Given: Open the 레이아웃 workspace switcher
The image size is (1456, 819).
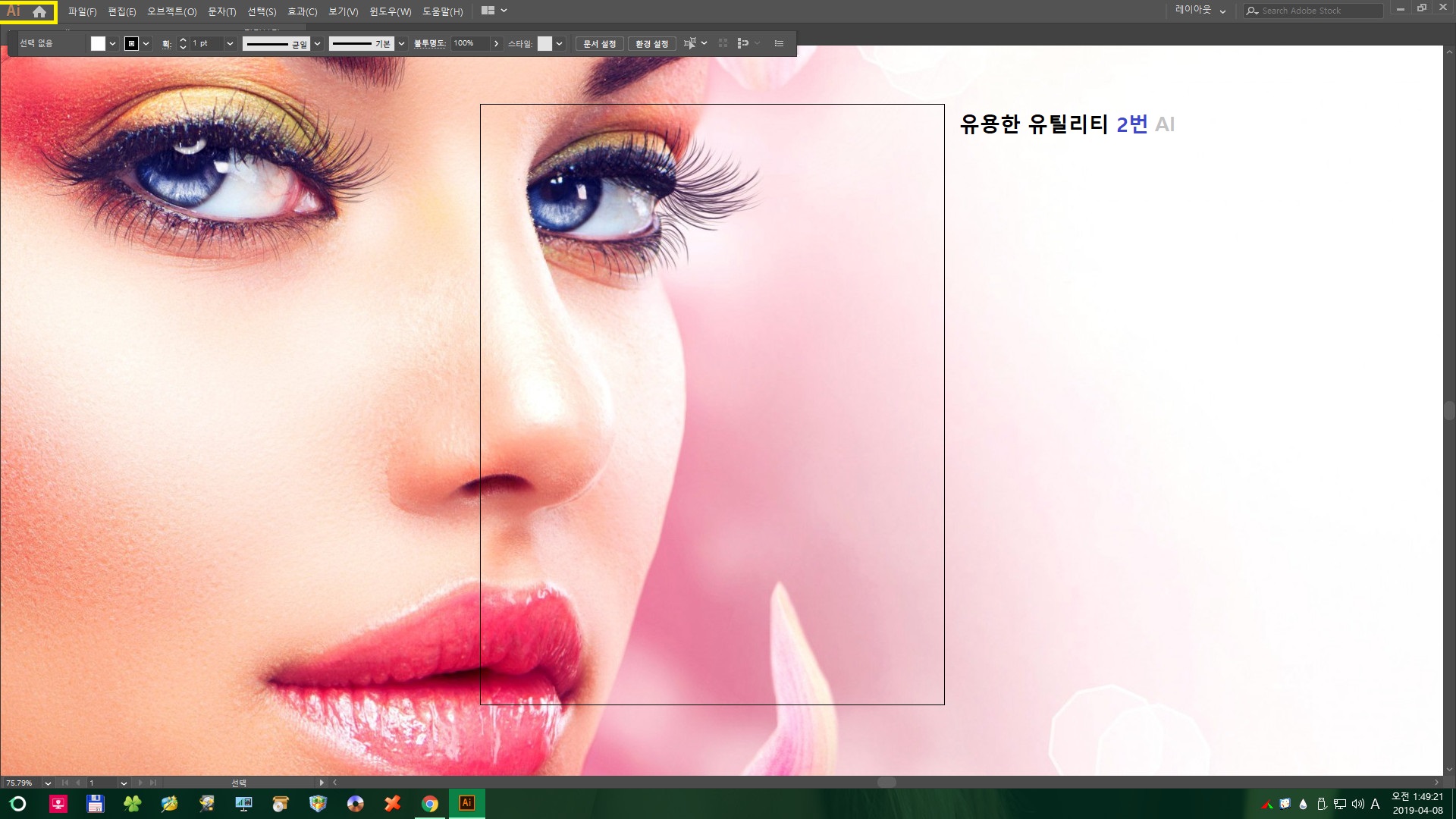Looking at the screenshot, I should point(1200,11).
